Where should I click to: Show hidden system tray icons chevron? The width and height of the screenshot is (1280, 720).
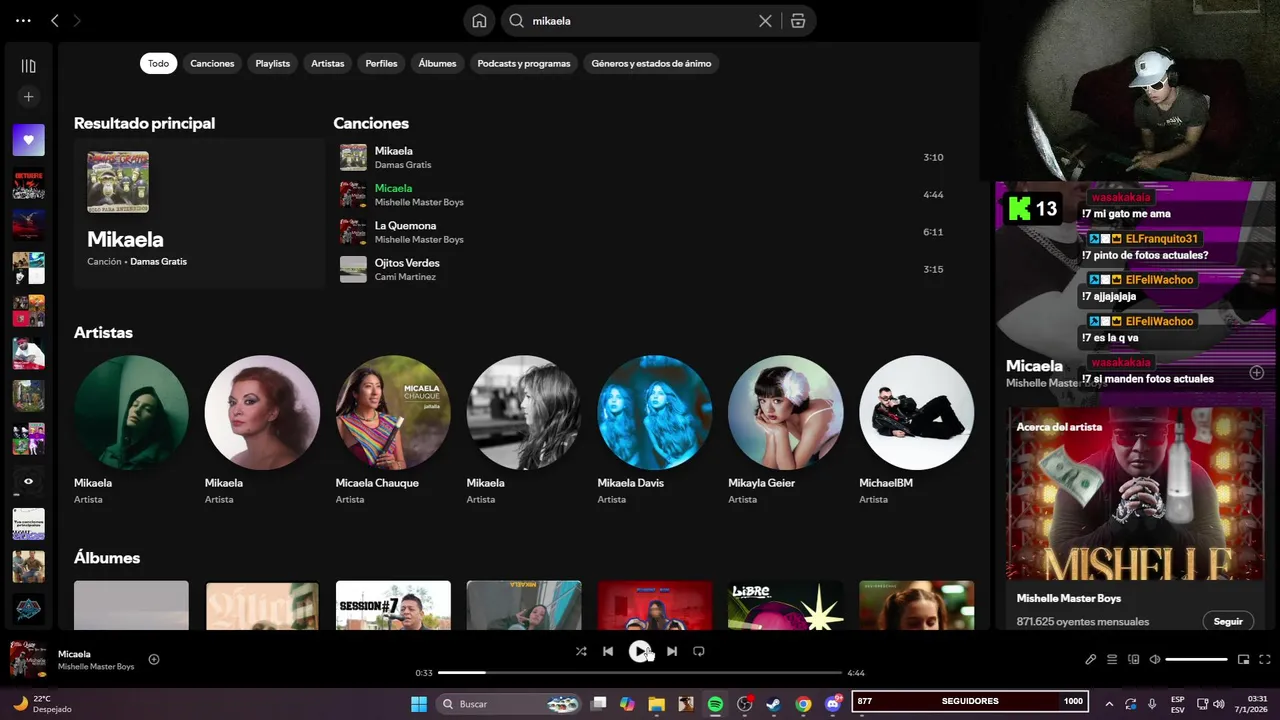click(x=1109, y=704)
